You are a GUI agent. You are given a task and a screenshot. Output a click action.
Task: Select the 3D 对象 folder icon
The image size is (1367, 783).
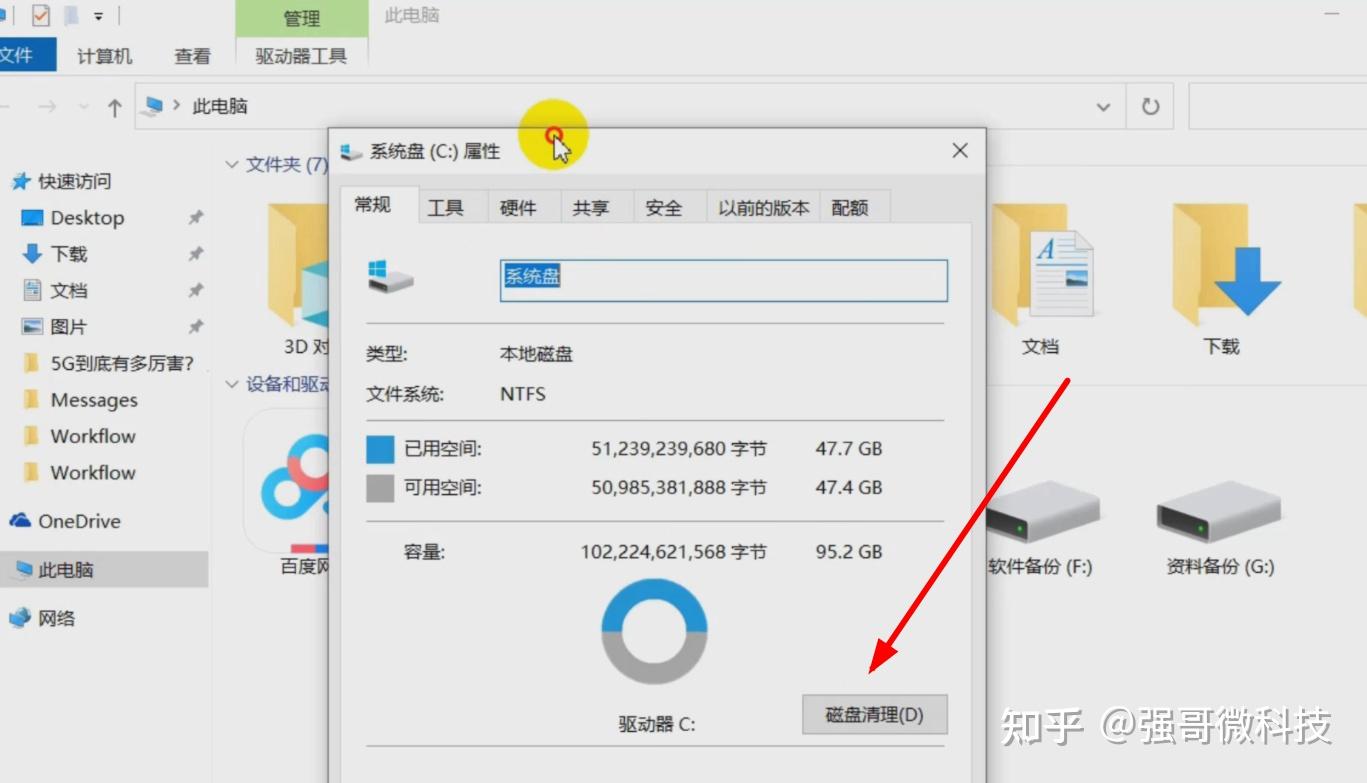[297, 265]
